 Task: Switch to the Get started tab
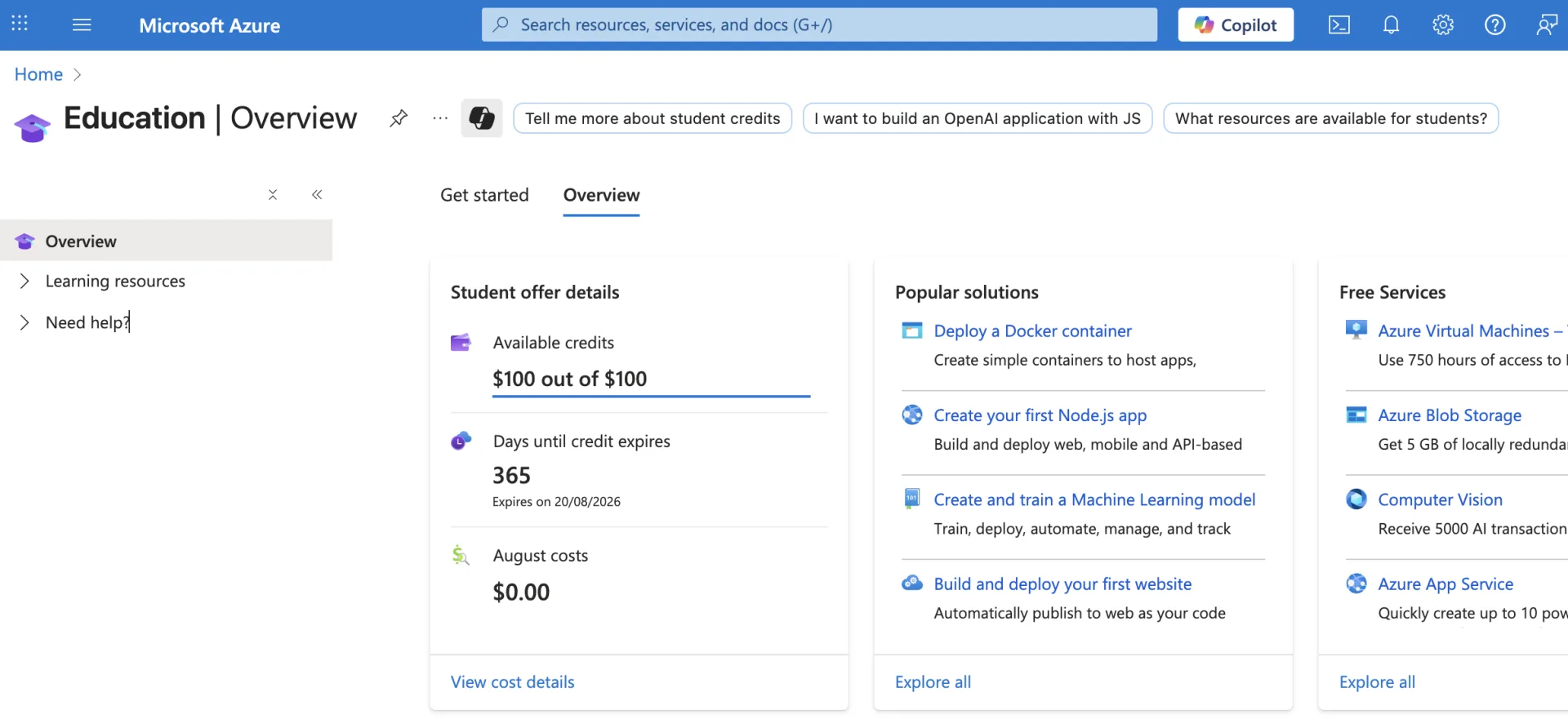(484, 195)
